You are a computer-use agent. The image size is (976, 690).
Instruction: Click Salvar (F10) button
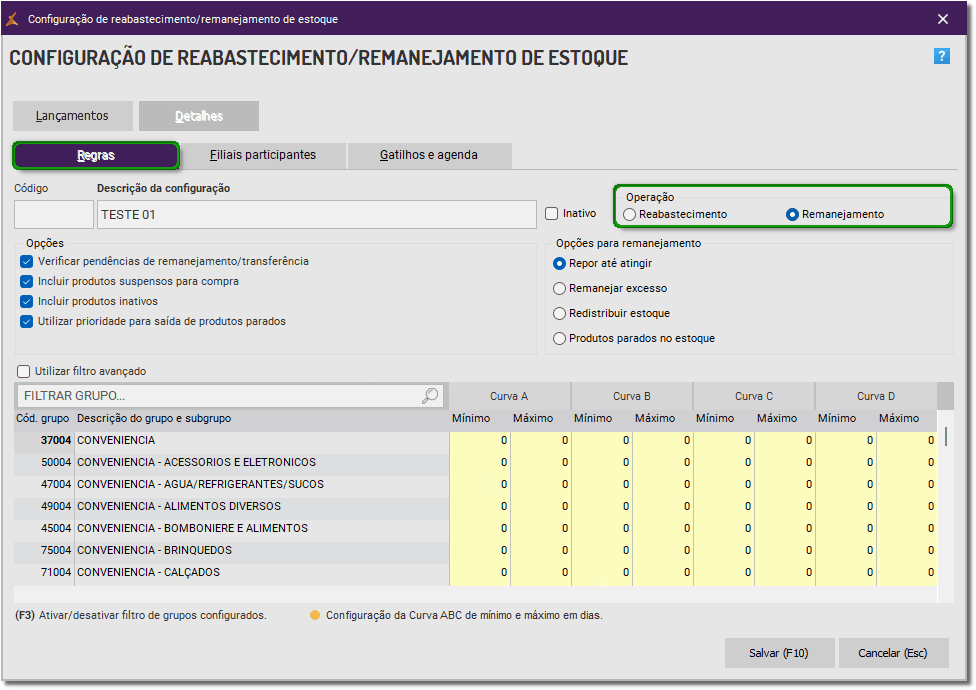pos(779,653)
